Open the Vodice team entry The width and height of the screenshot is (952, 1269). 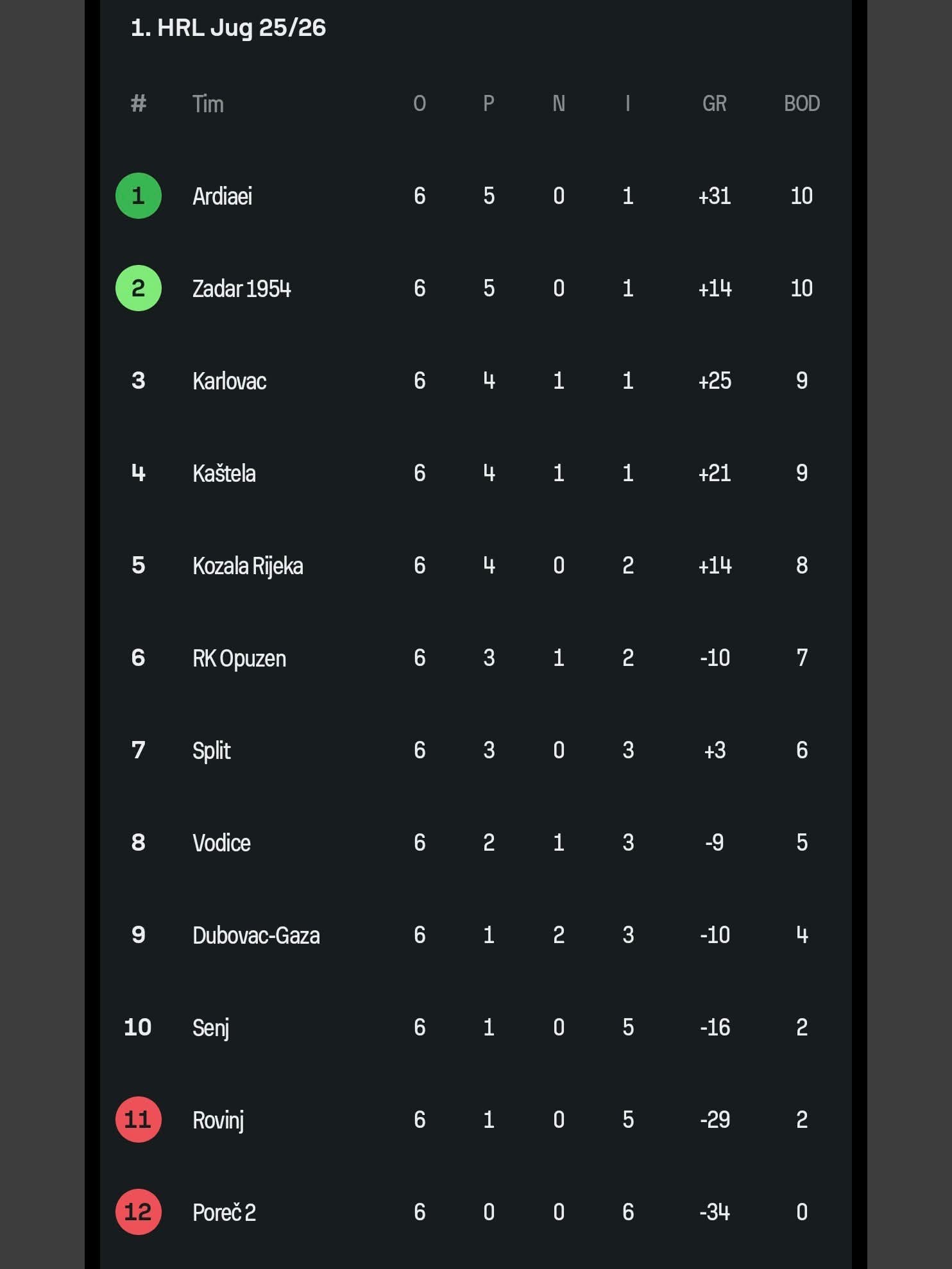click(221, 843)
